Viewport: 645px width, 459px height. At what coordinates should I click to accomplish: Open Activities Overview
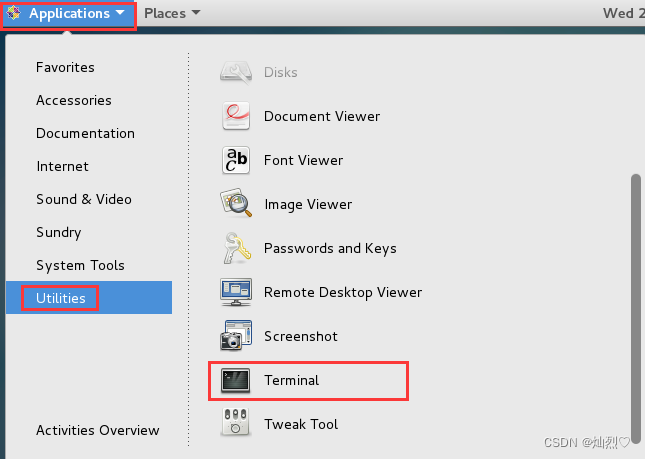97,430
